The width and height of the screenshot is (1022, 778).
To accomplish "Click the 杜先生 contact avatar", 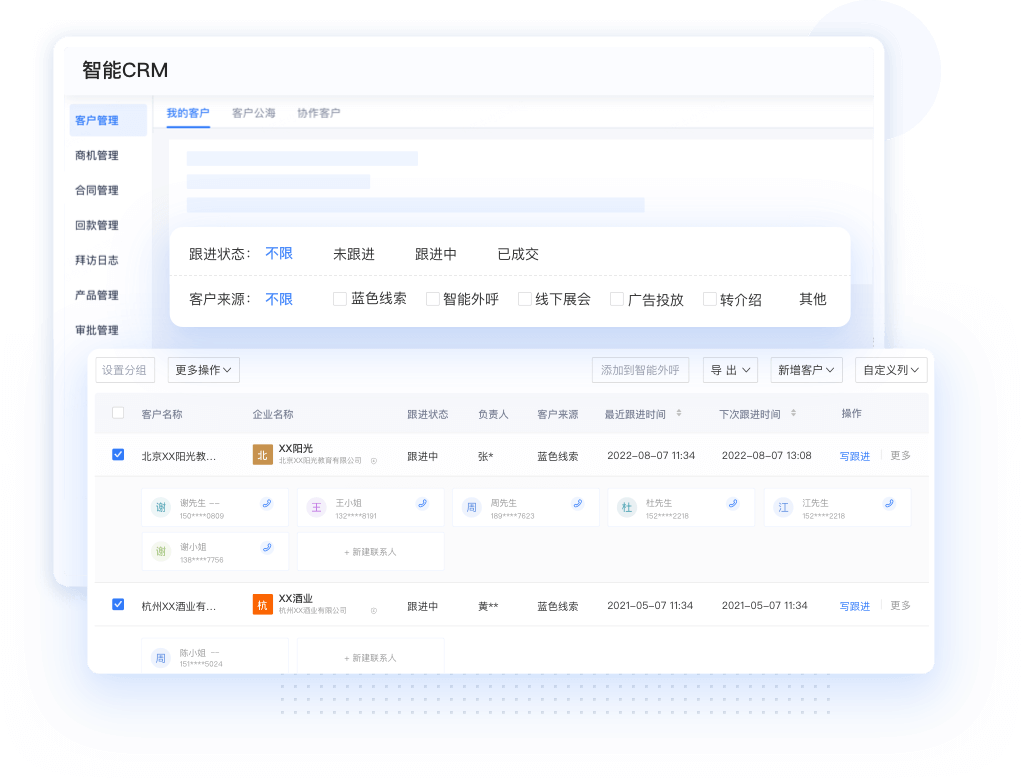I will 627,507.
